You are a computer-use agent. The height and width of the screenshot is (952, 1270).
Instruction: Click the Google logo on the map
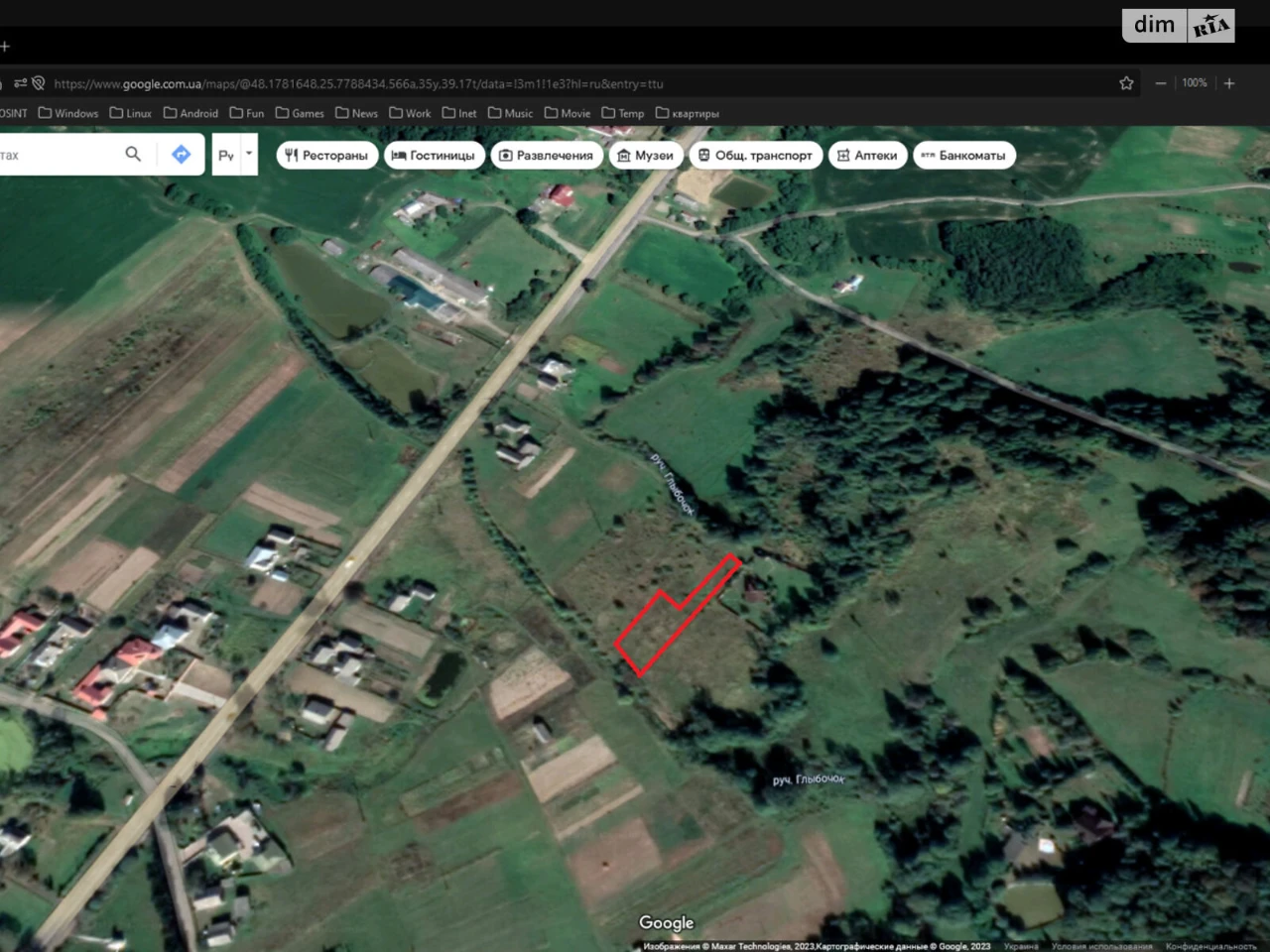click(x=666, y=923)
